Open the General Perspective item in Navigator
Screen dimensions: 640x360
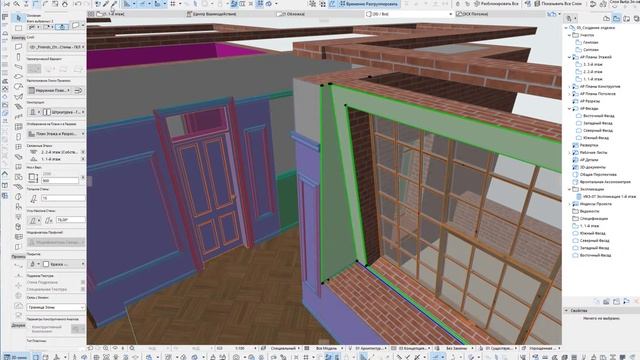(x=598, y=175)
